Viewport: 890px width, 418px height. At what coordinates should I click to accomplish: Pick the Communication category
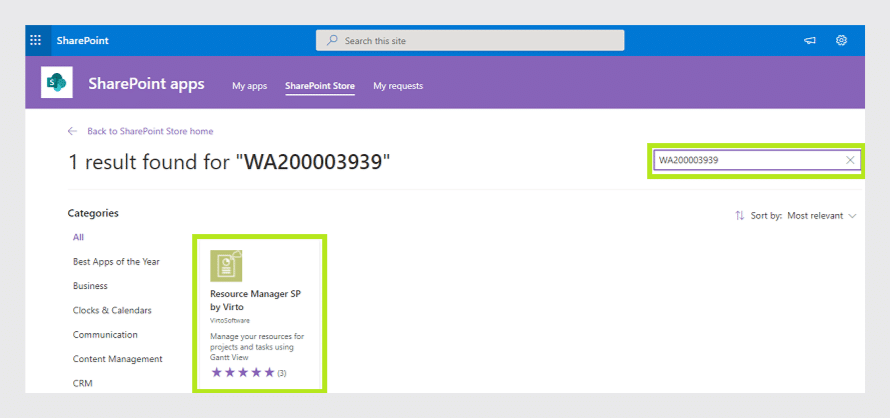coord(105,335)
